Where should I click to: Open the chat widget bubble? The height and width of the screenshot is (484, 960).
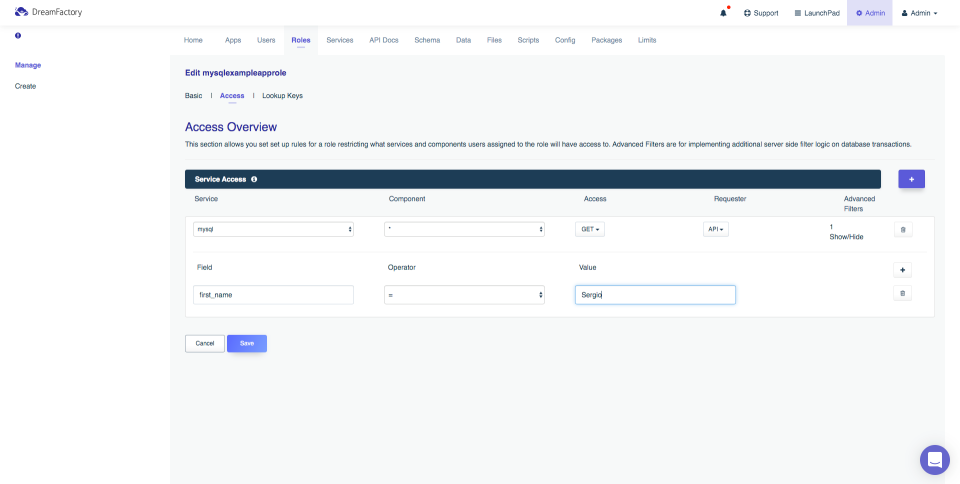935,460
